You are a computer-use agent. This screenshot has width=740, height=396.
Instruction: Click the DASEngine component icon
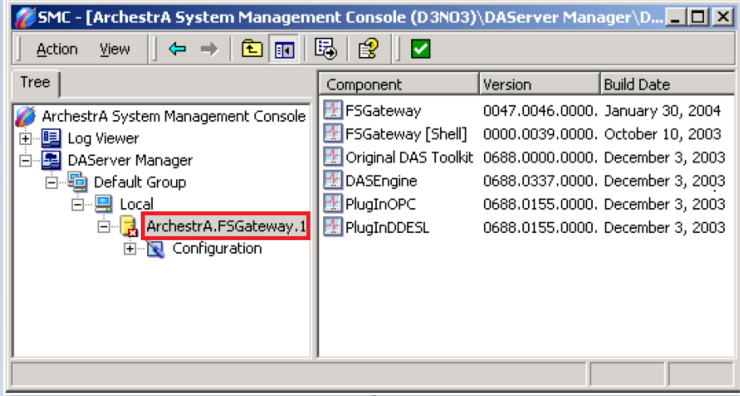[333, 180]
